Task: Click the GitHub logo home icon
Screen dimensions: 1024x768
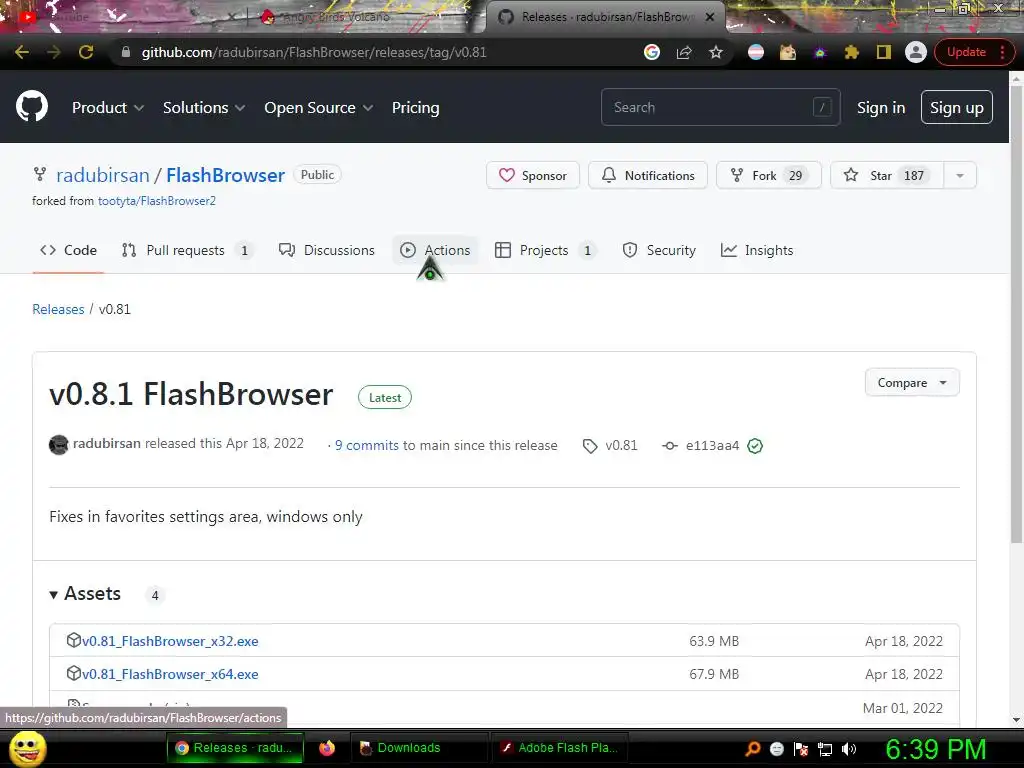Action: tap(31, 106)
